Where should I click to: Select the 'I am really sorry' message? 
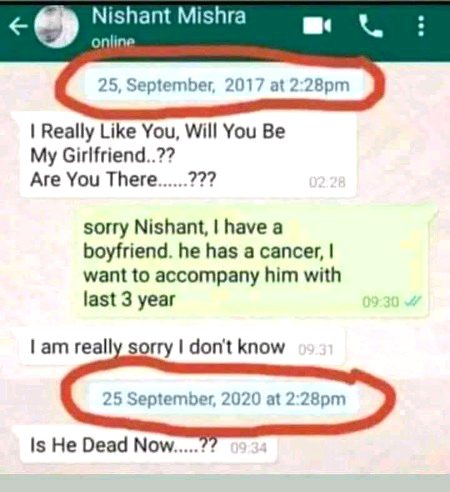[x=183, y=347]
